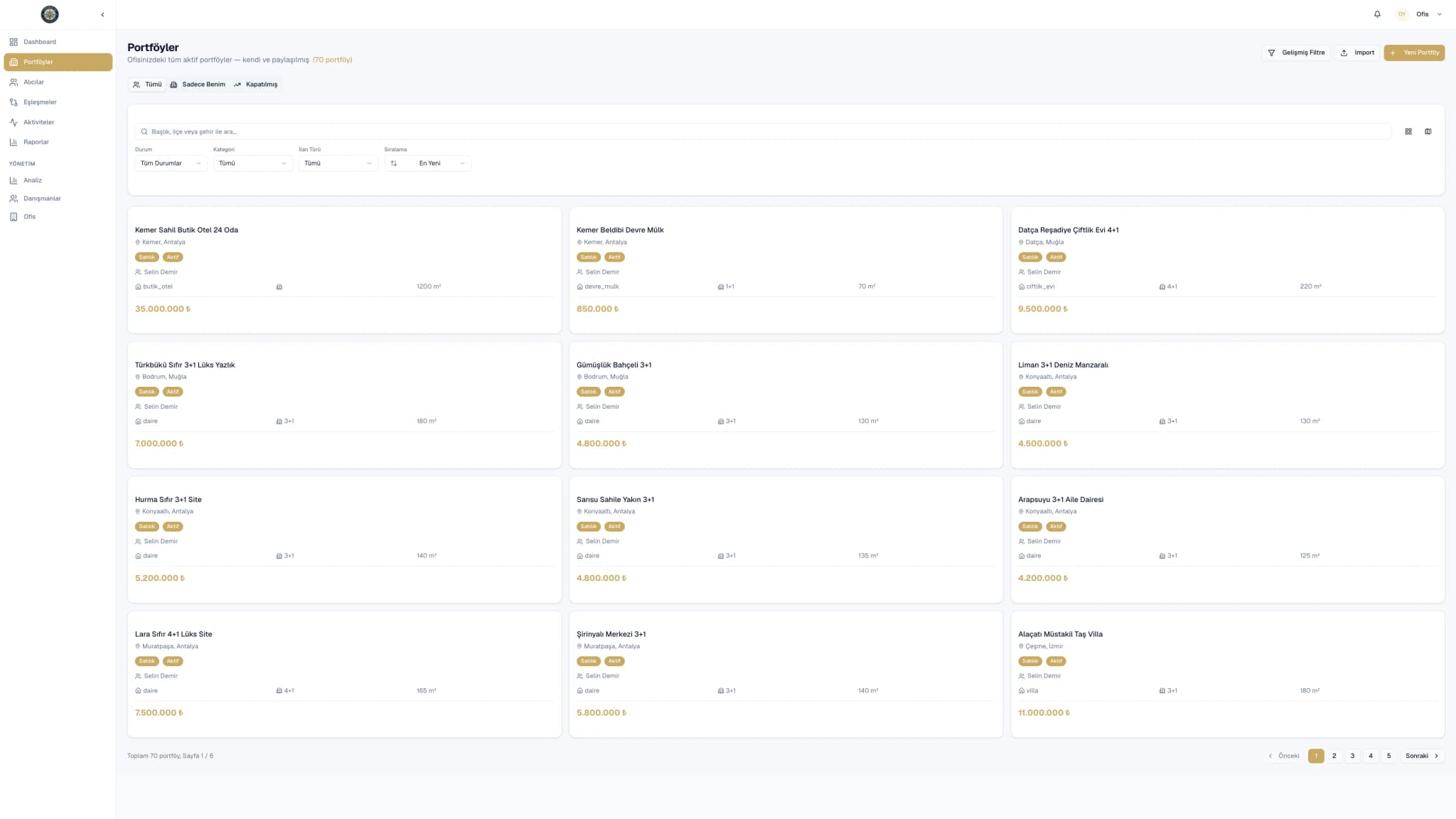Go to the Sonraki page
This screenshot has width=1456, height=819.
coord(1422,756)
